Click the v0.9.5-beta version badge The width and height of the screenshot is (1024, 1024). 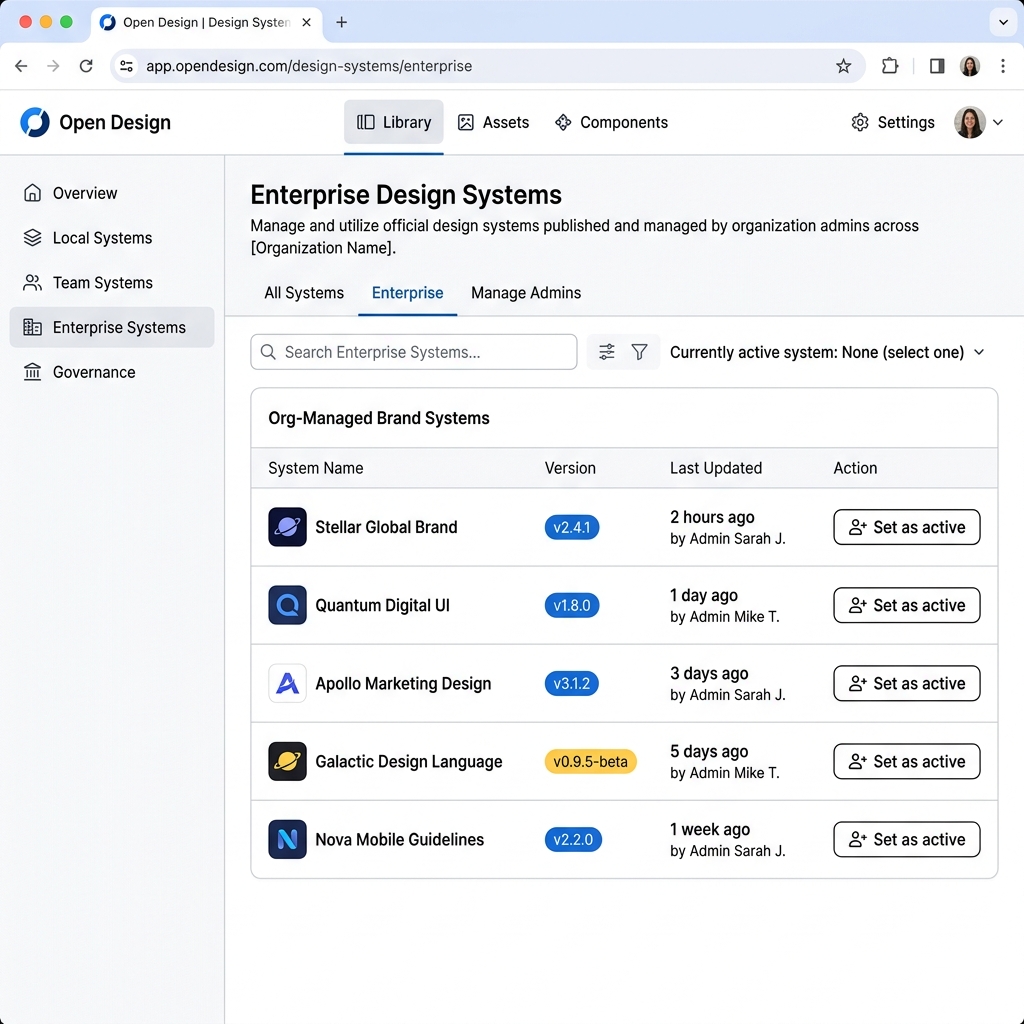[590, 761]
